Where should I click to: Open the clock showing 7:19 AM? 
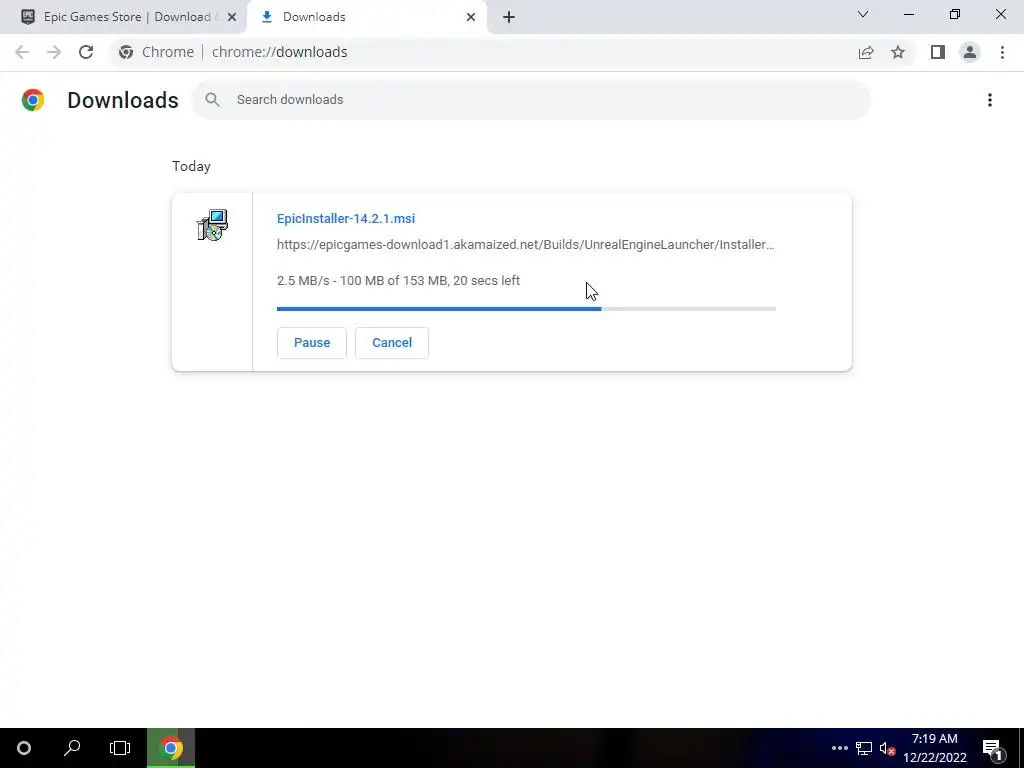click(x=935, y=748)
